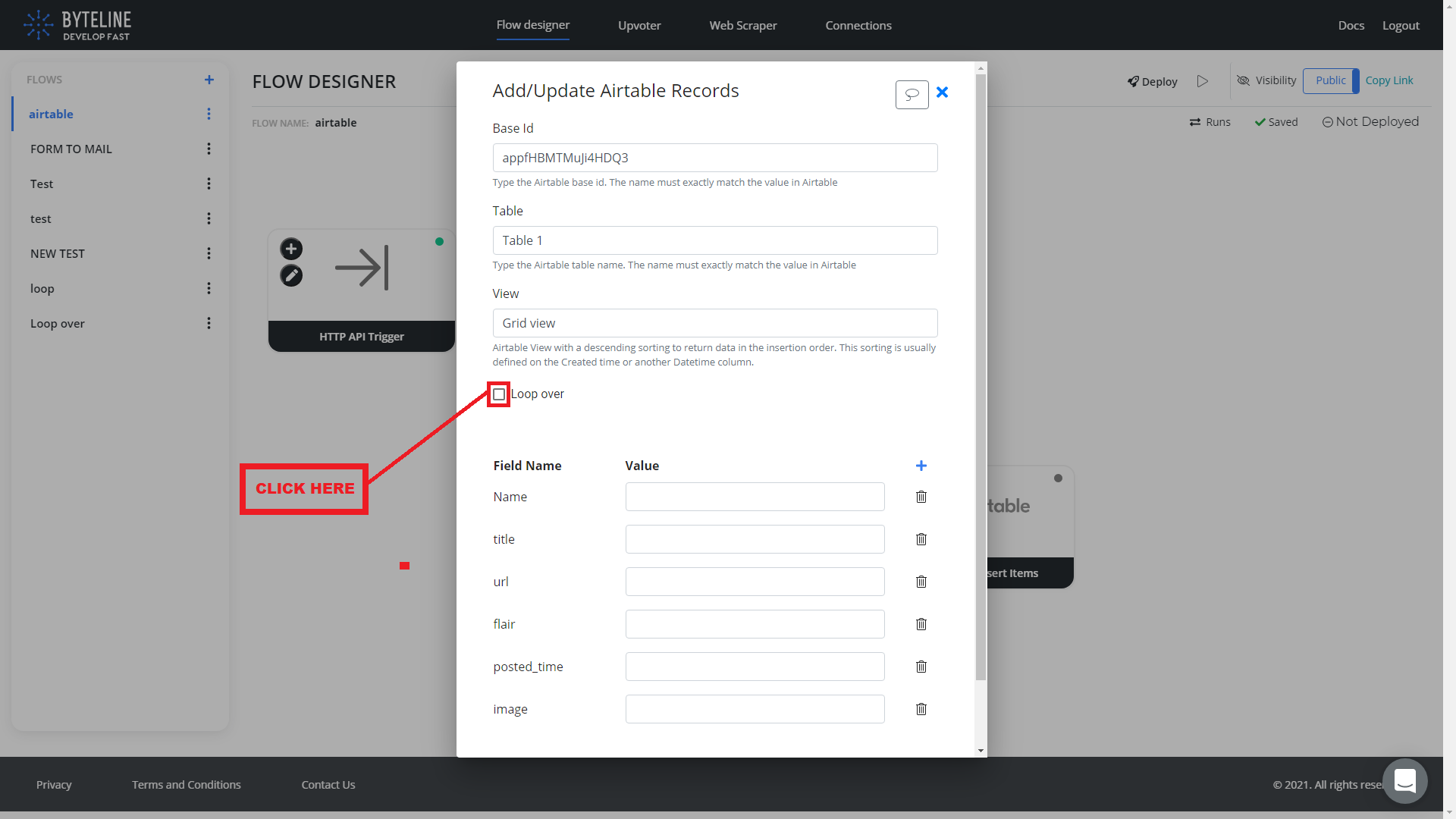Viewport: 1456px width, 819px height.
Task: Close the Add/Update Airtable Records dialog
Action: pos(943,92)
